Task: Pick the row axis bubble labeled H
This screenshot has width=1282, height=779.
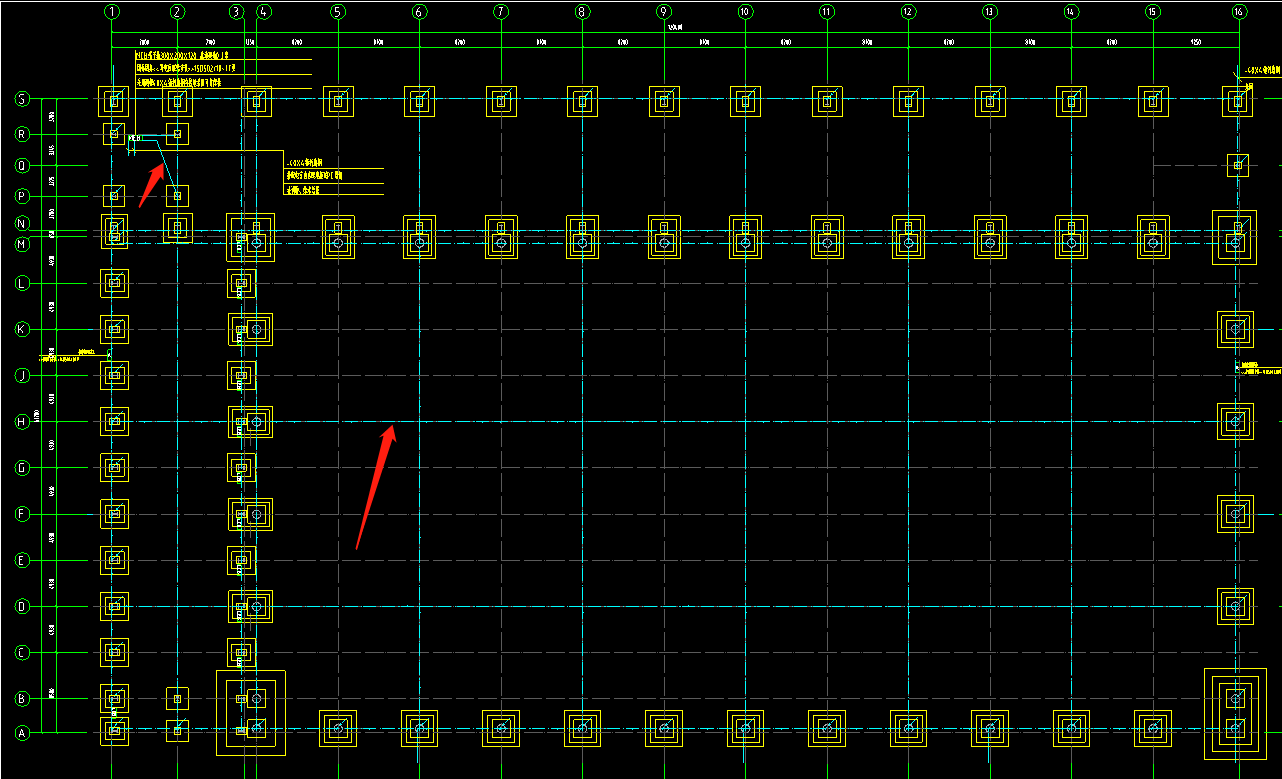Action: (21, 422)
